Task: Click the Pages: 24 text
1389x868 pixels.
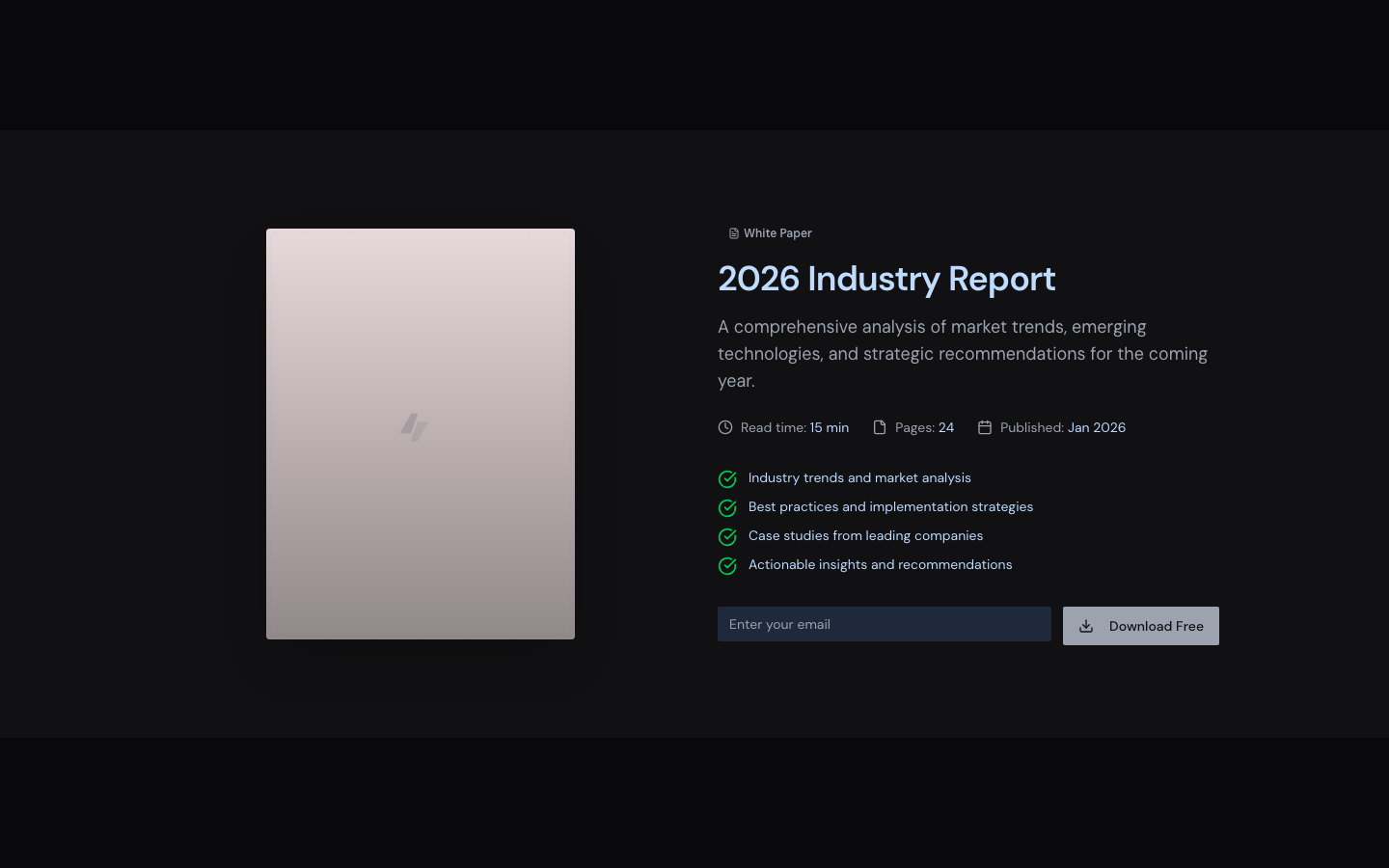Action: 924,427
